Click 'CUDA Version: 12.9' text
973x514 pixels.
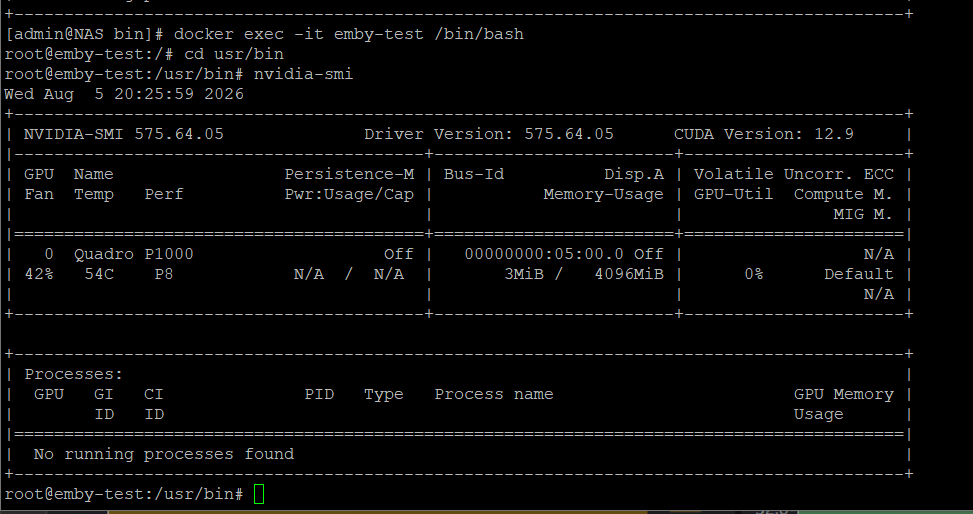click(764, 134)
